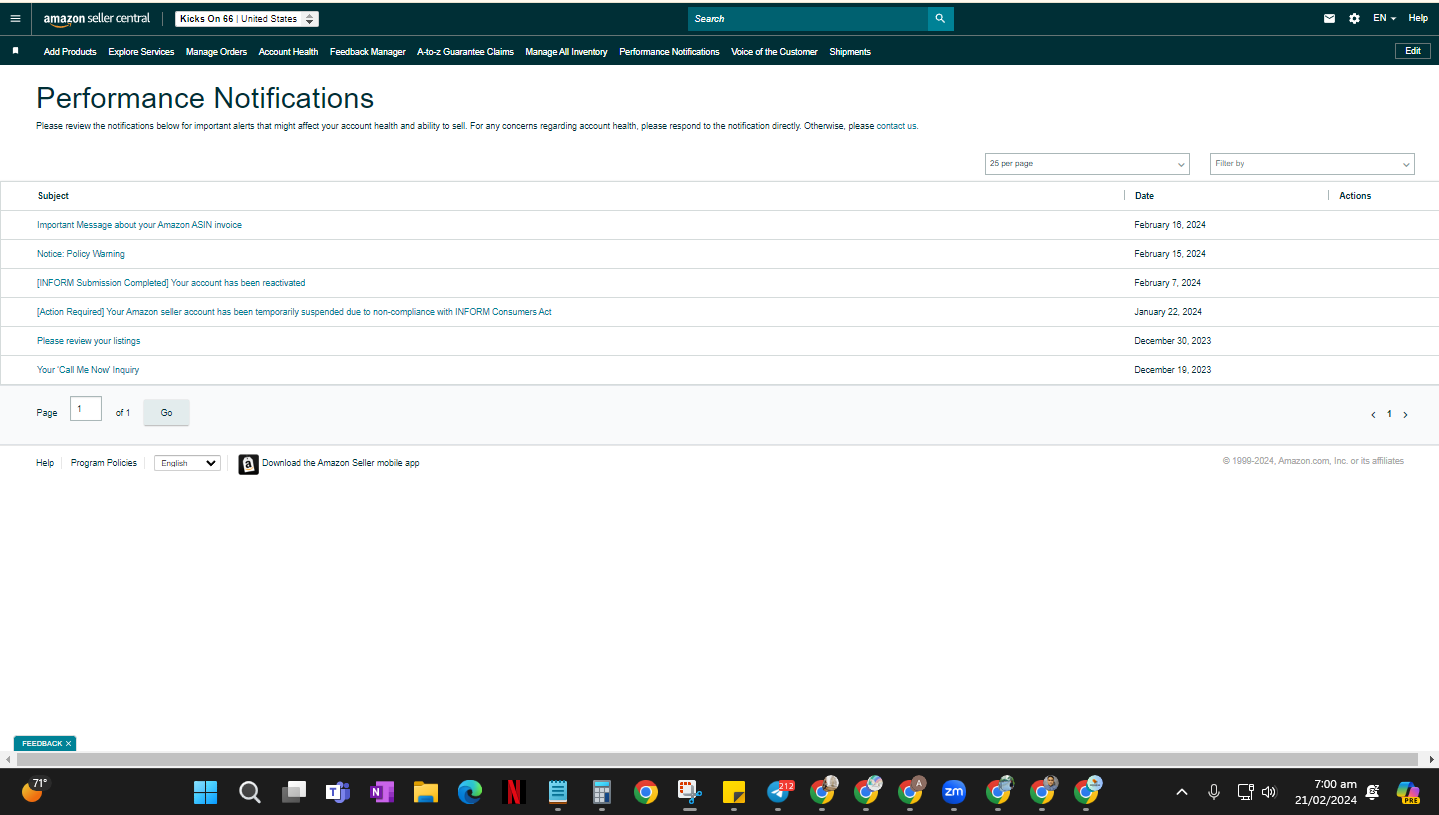The image size is (1439, 815).
Task: Open the hamburger navigation menu
Action: coord(15,18)
